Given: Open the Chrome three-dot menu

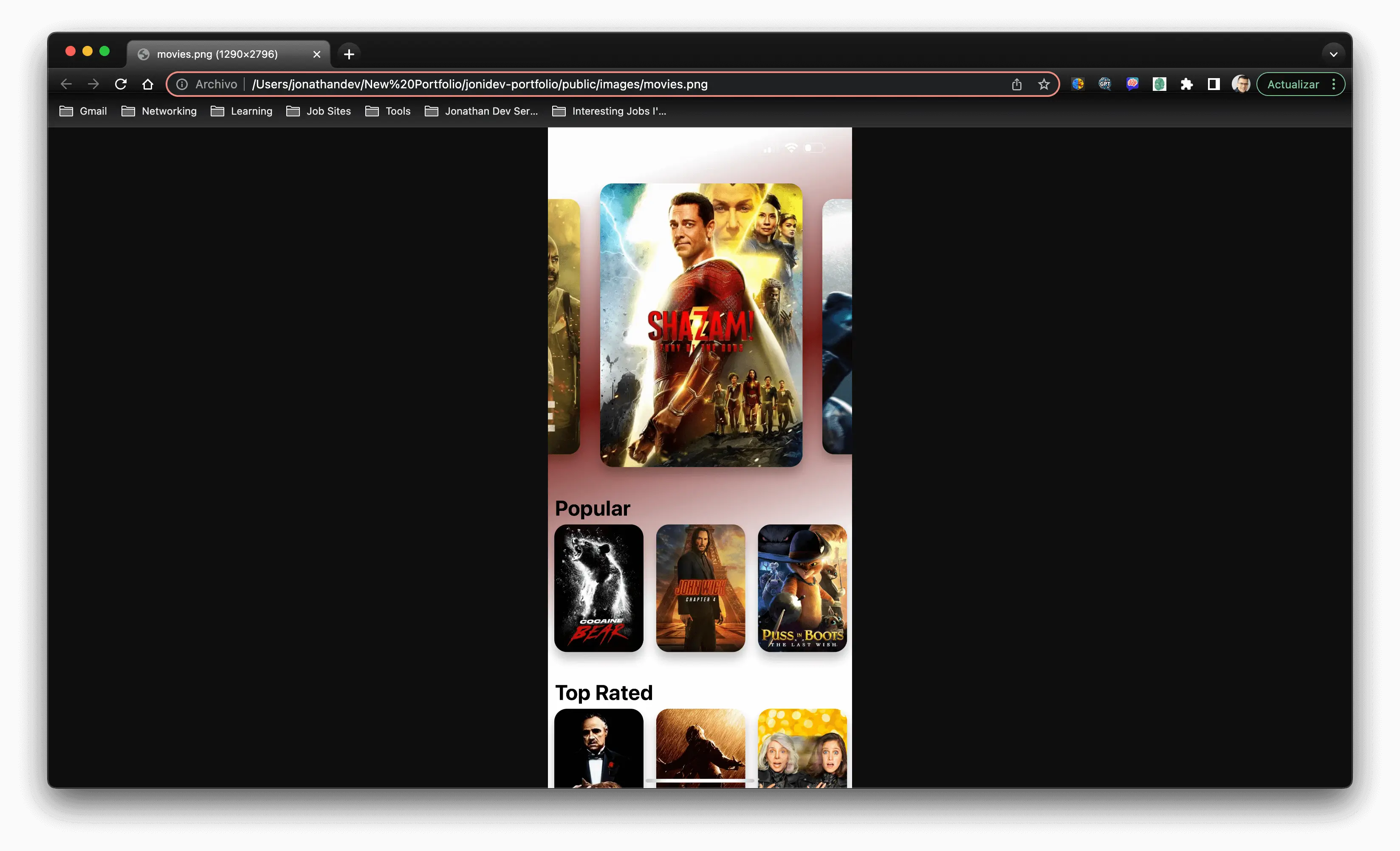Looking at the screenshot, I should pyautogui.click(x=1333, y=84).
